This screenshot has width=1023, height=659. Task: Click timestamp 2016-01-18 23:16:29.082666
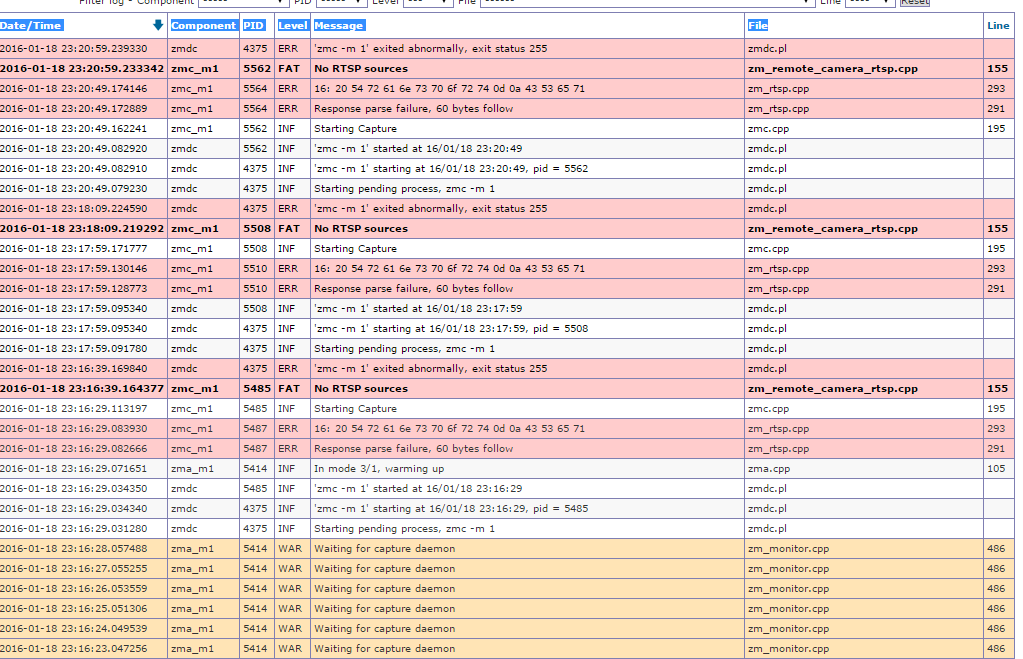[x=74, y=448]
